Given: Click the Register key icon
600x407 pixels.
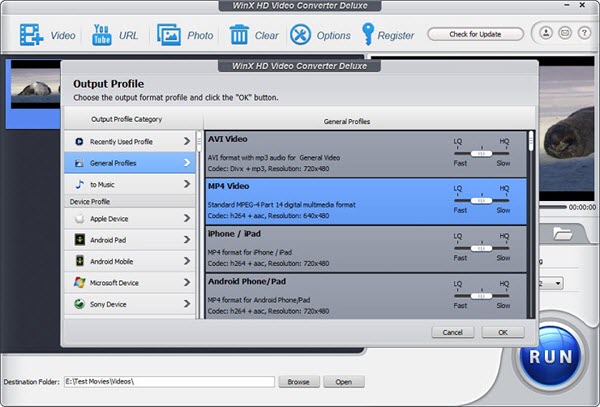Looking at the screenshot, I should (x=368, y=34).
